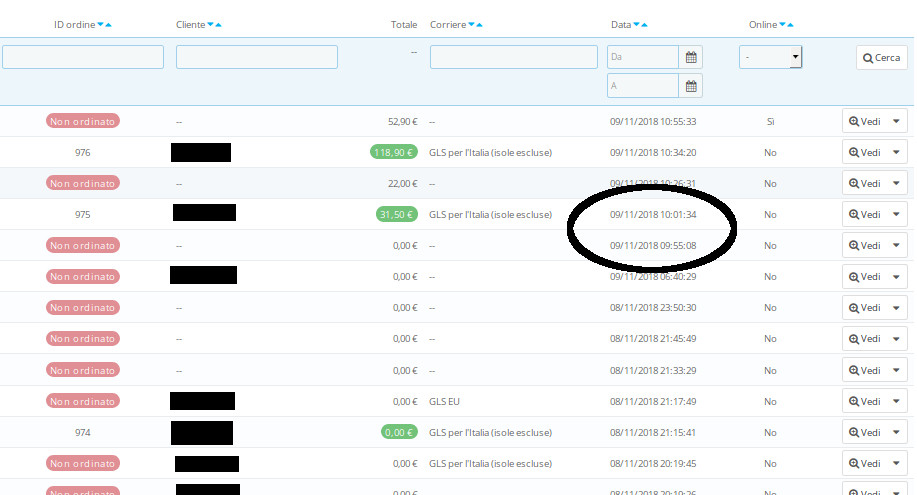View cart dated 08/11/2018 21:33:29

(x=864, y=370)
